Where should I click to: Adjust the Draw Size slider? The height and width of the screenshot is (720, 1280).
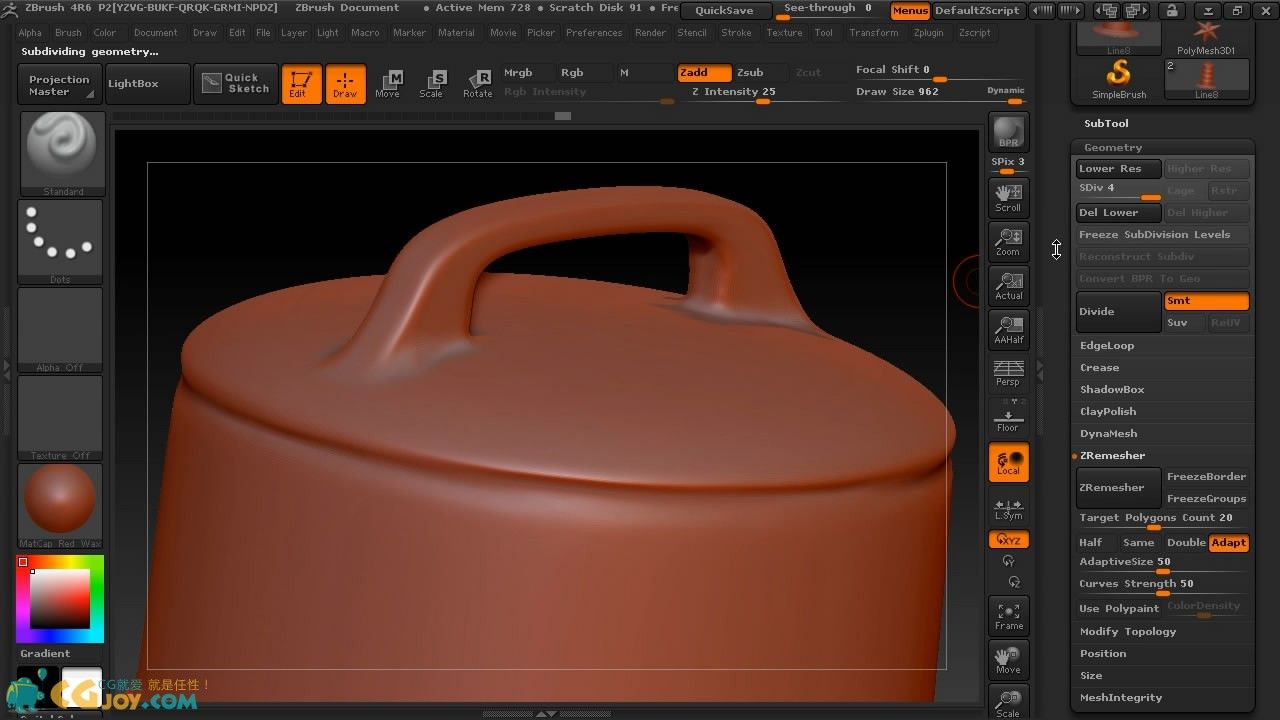coord(940,92)
